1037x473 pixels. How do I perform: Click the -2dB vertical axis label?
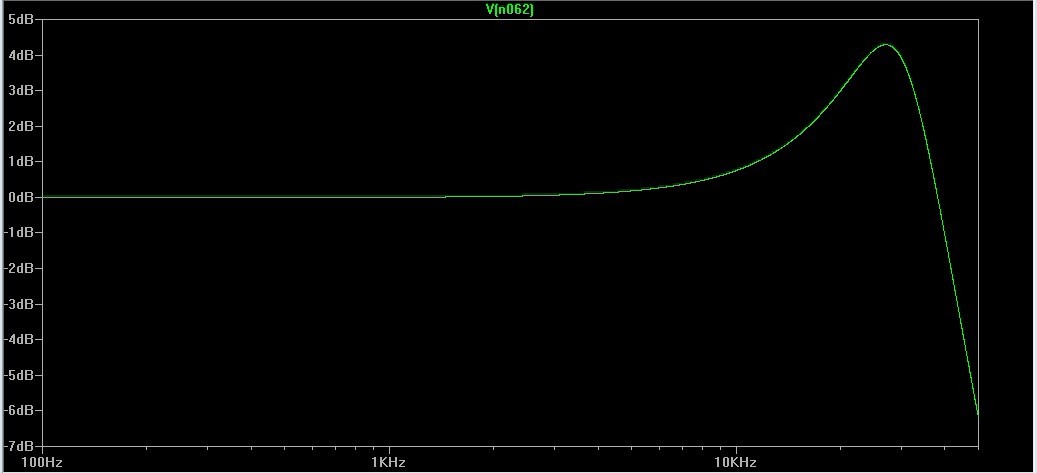coord(18,269)
